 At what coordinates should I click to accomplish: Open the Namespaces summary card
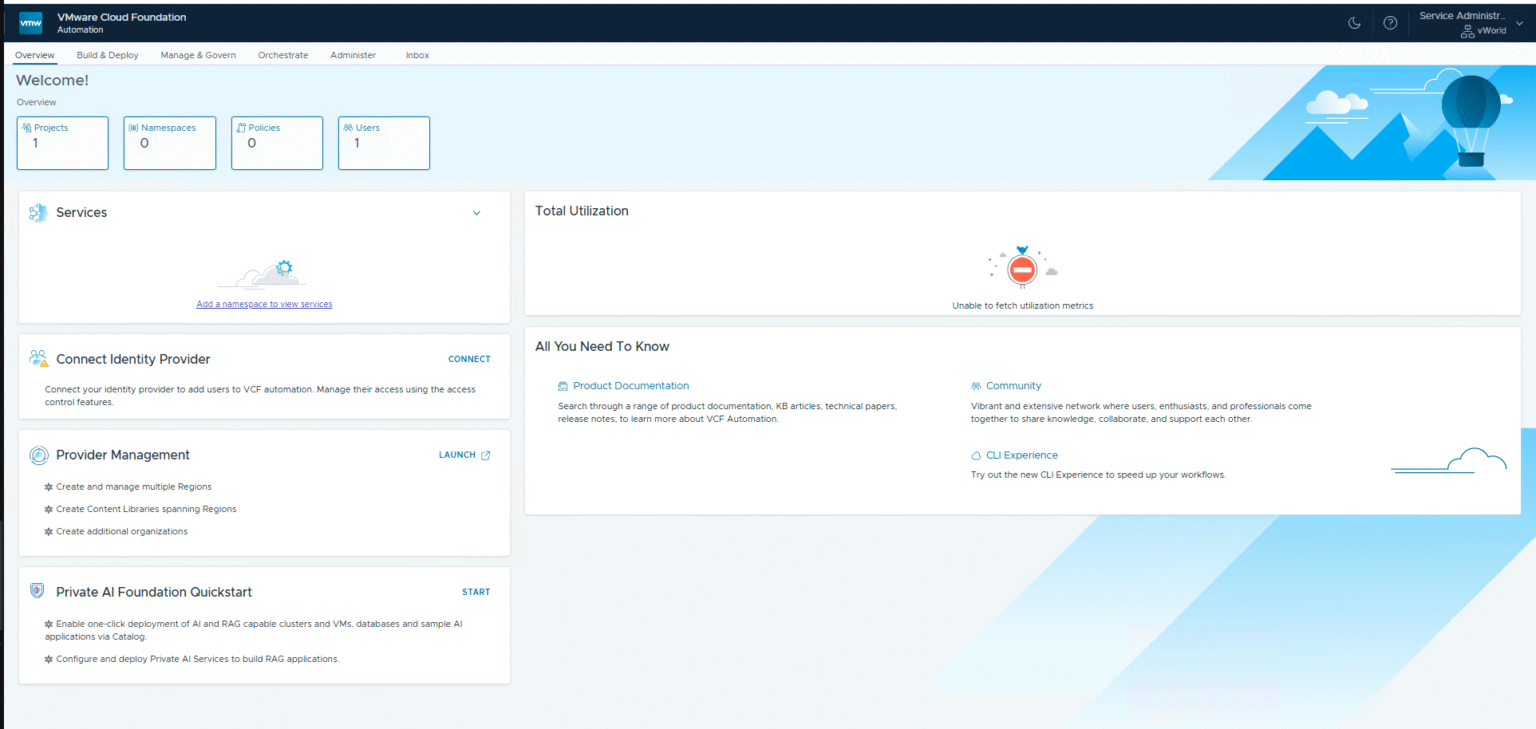(169, 143)
